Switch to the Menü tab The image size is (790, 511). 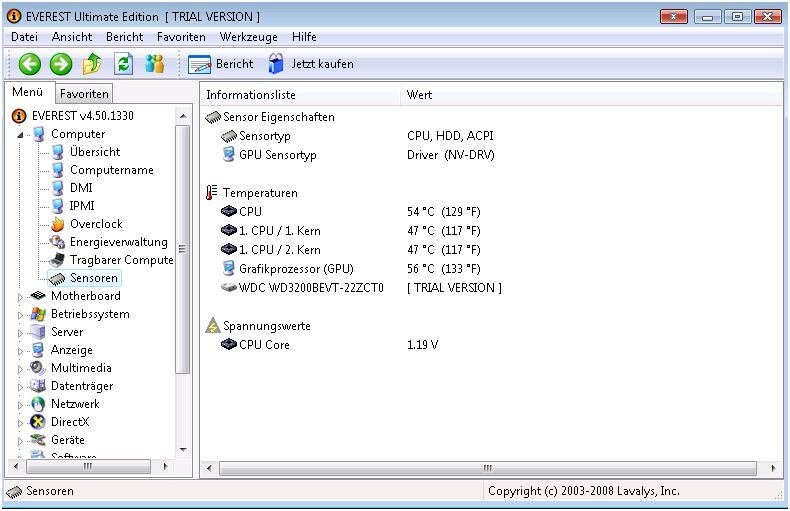pyautogui.click(x=28, y=92)
